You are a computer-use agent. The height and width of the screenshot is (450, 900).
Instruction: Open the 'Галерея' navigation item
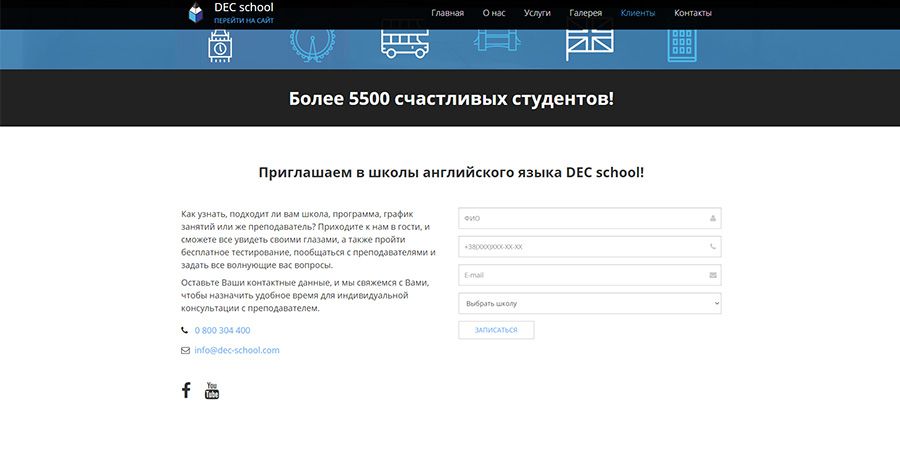pyautogui.click(x=586, y=13)
